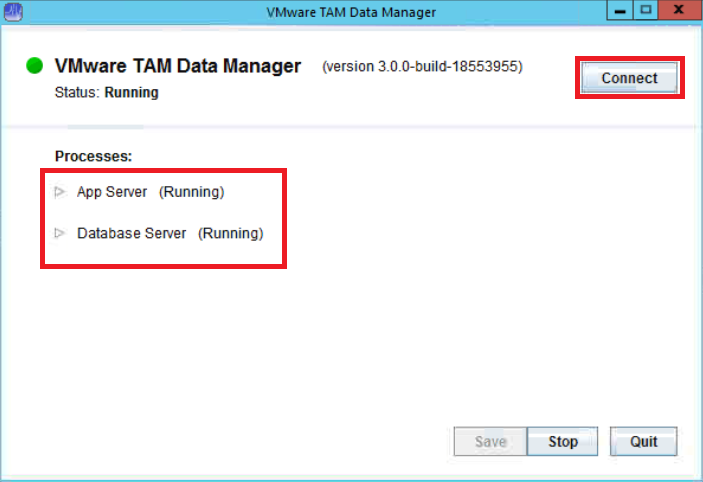Expand the App Server process triangle
This screenshot has height=482, width=703.
tap(60, 191)
